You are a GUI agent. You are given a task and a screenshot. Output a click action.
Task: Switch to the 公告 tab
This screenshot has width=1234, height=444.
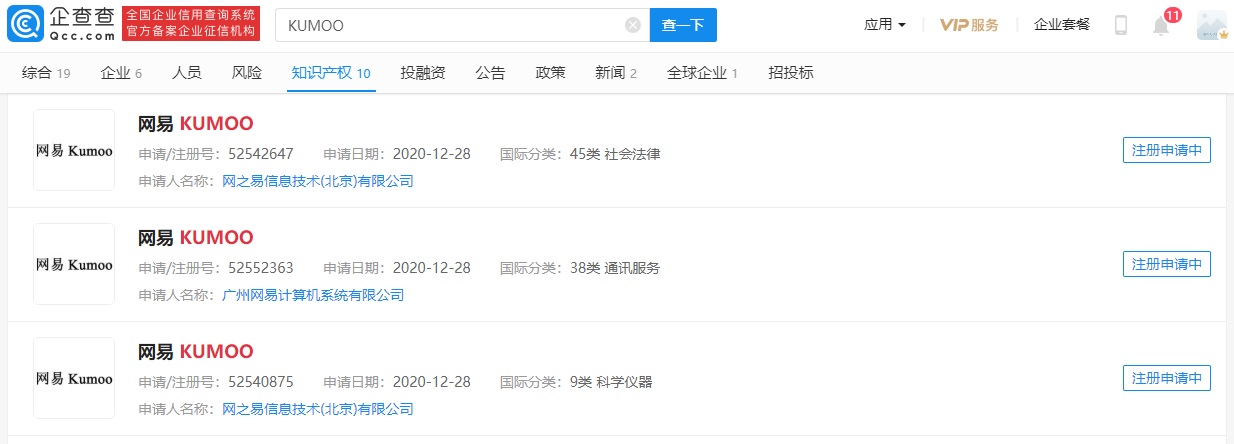(x=490, y=72)
